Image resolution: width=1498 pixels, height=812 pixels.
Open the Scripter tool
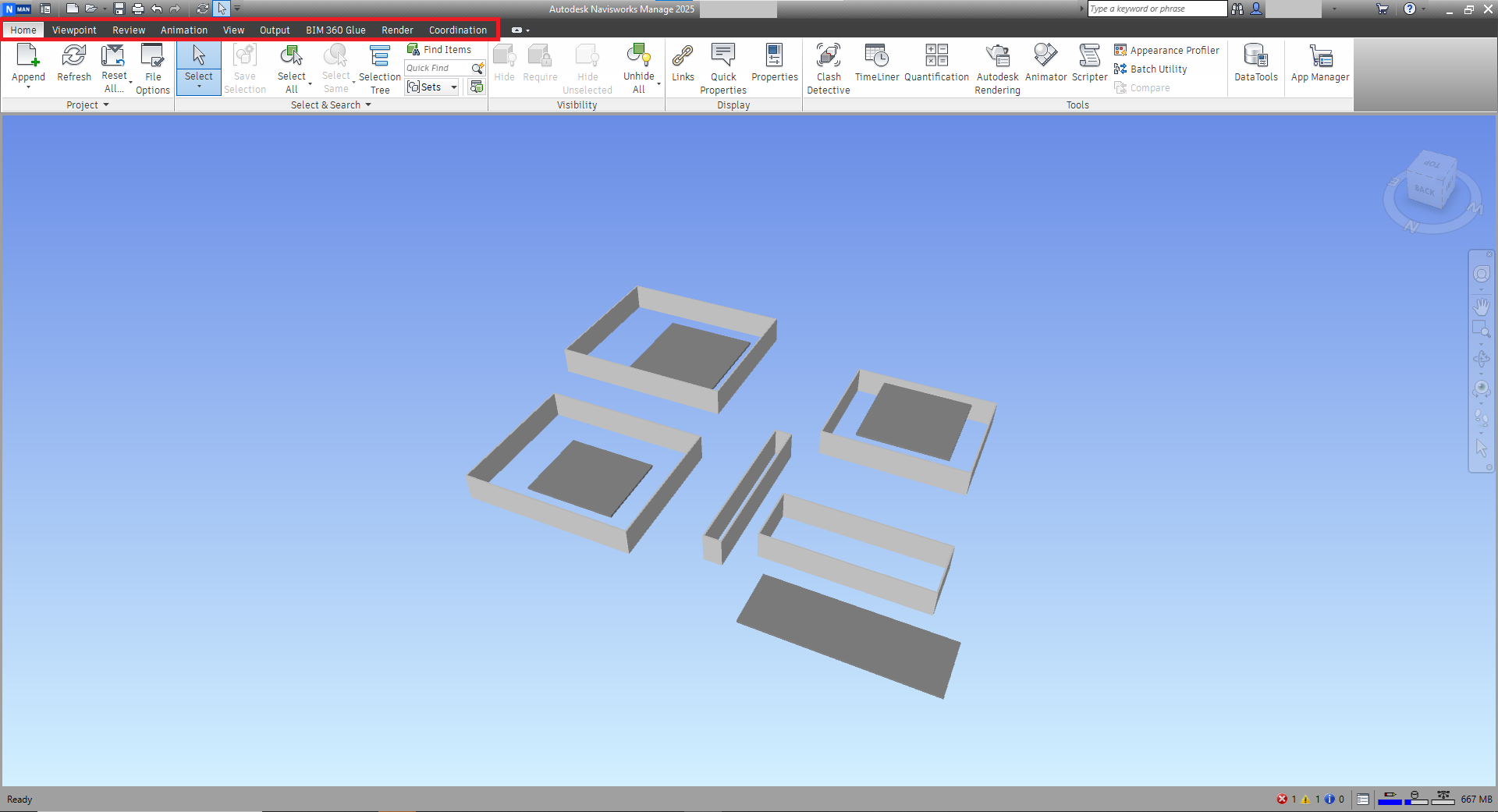(1089, 66)
